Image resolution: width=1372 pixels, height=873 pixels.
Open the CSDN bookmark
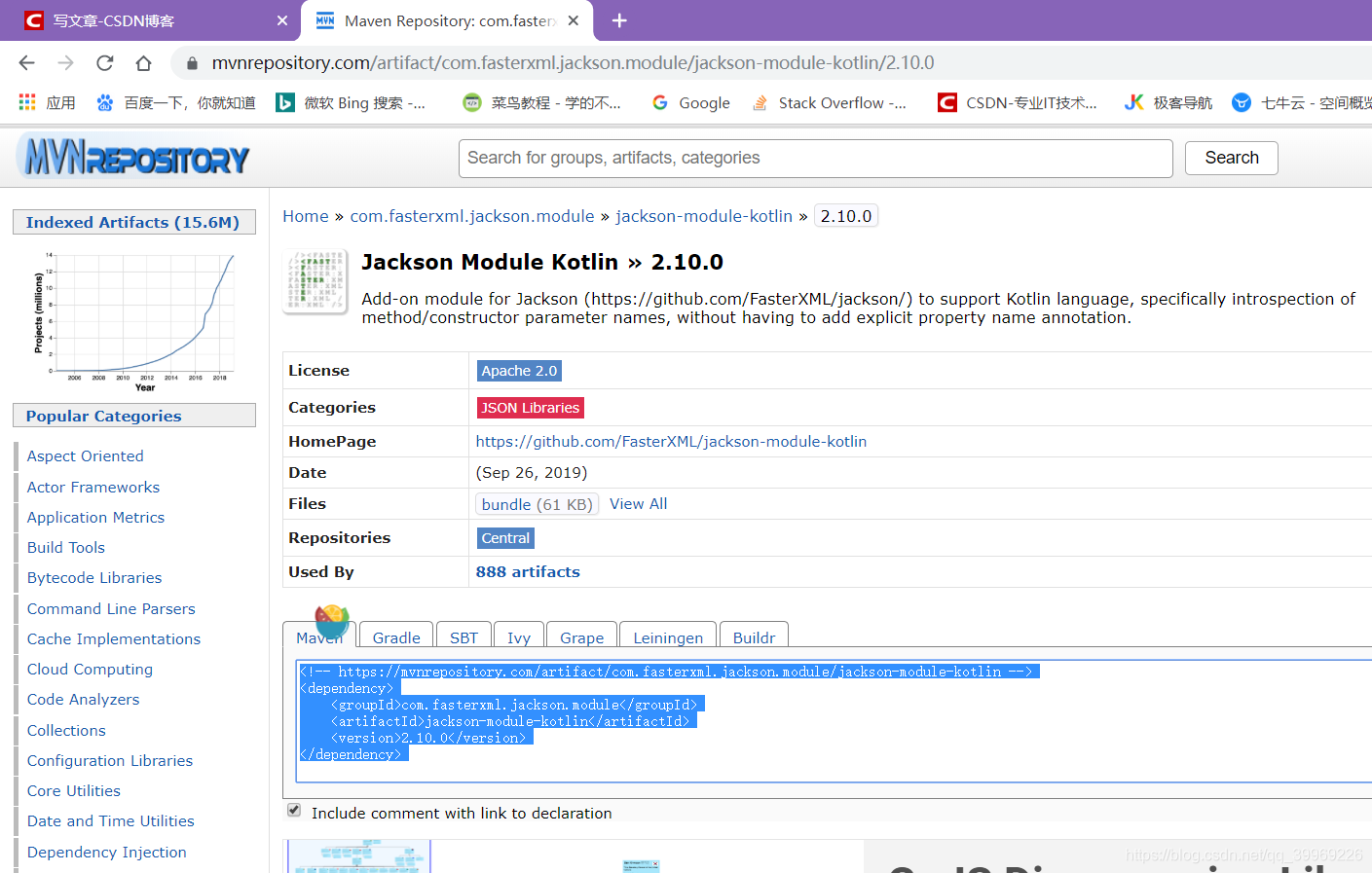pyautogui.click(x=1016, y=102)
